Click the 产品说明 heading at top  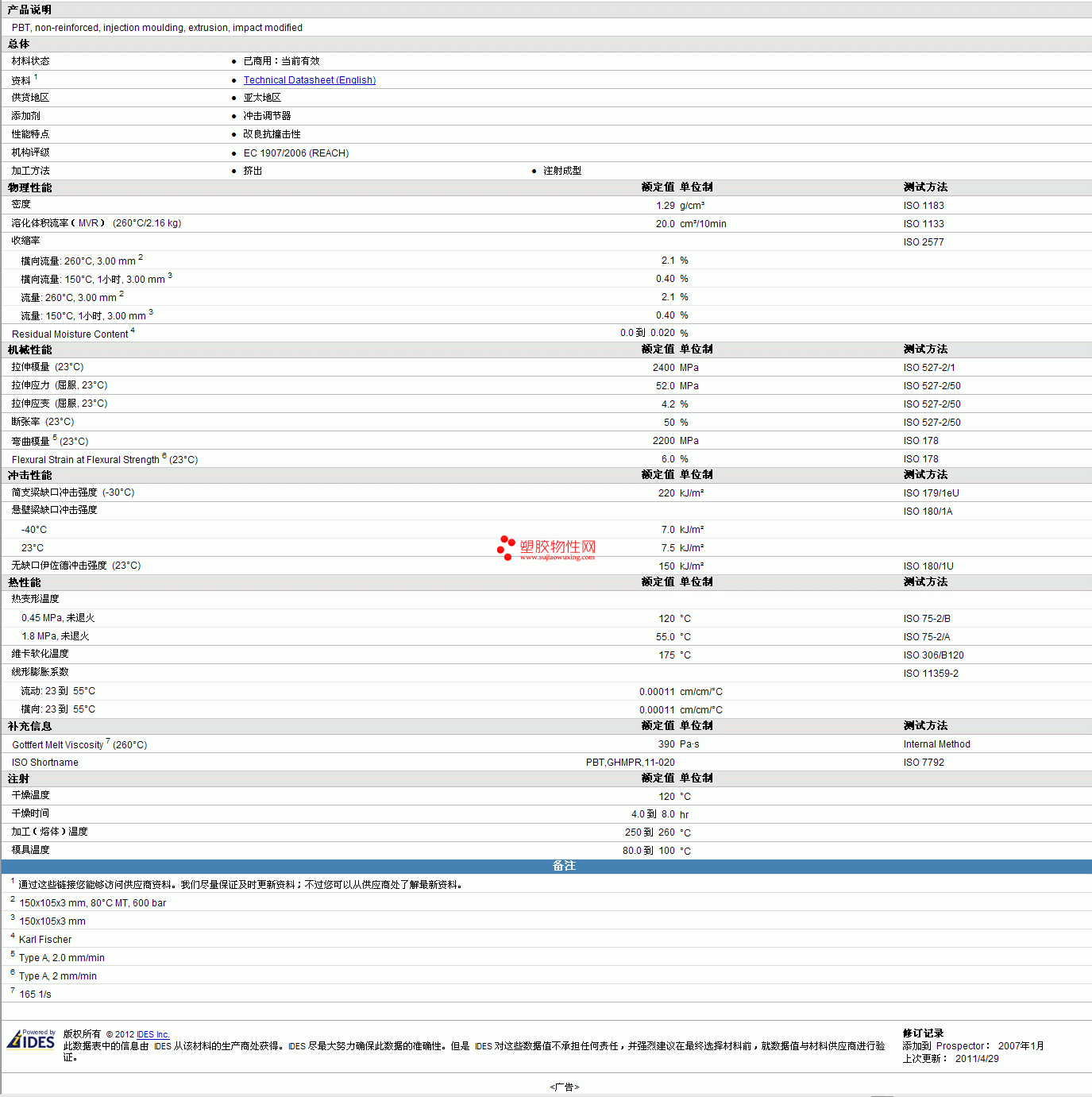(x=30, y=10)
